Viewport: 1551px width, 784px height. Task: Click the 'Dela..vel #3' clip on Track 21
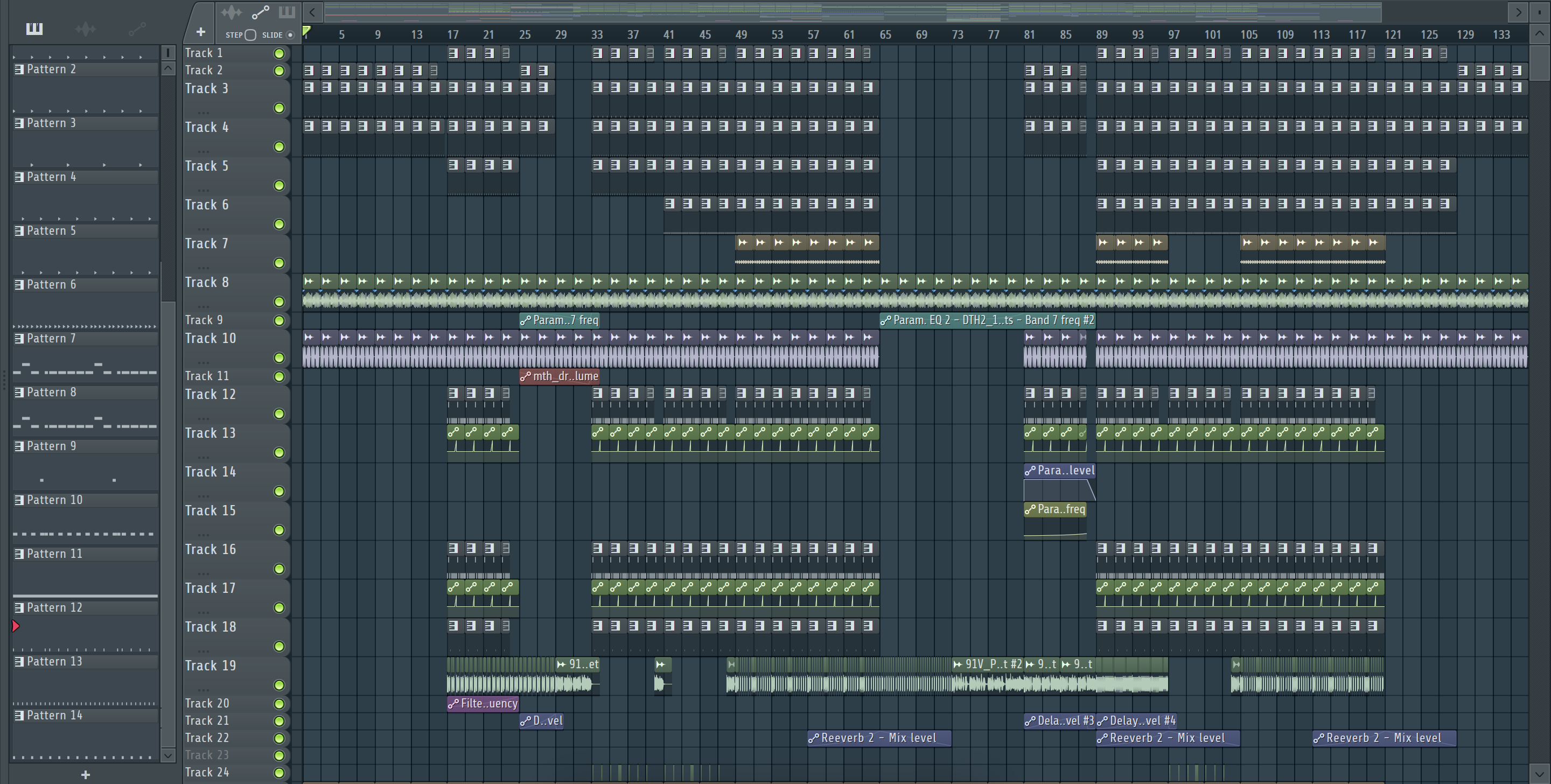pyautogui.click(x=1060, y=721)
